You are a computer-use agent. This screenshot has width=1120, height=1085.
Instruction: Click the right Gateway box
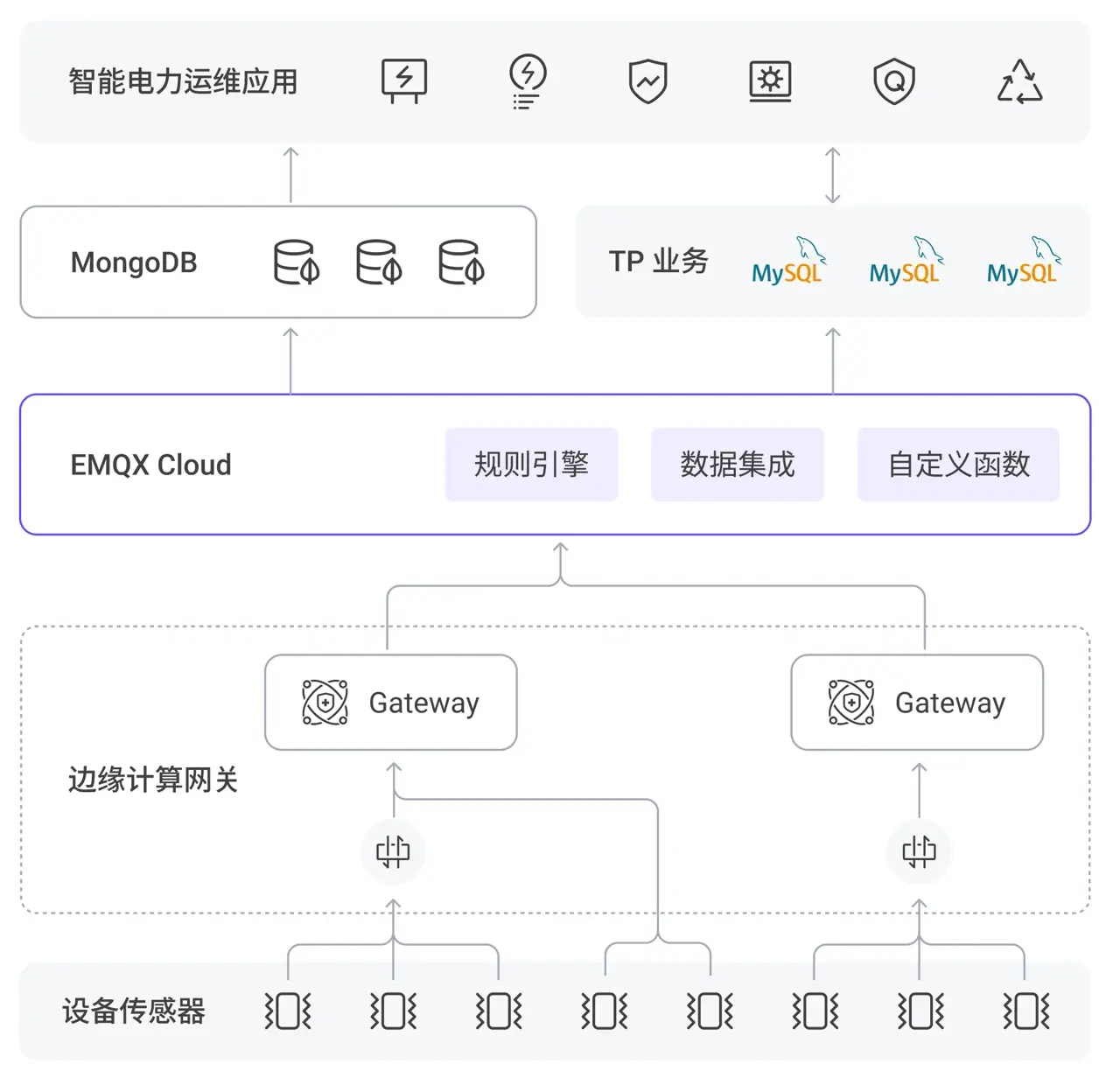tap(917, 703)
